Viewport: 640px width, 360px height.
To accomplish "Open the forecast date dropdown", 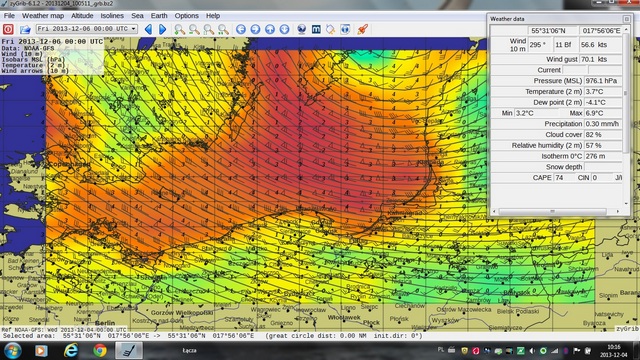I will 87,29.
